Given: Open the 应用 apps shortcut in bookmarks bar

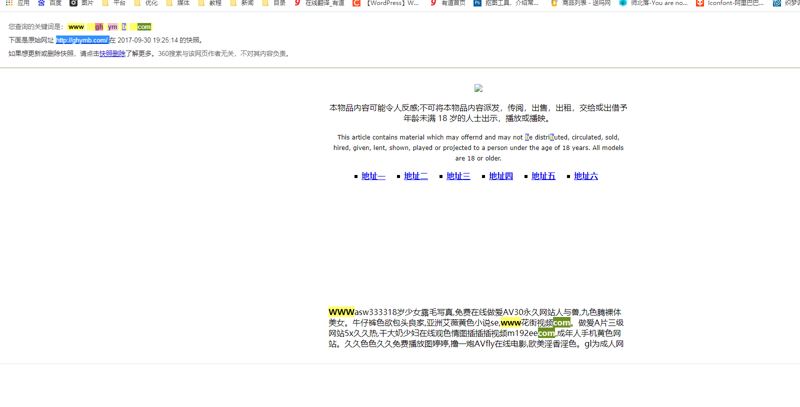Looking at the screenshot, I should tap(18, 3).
